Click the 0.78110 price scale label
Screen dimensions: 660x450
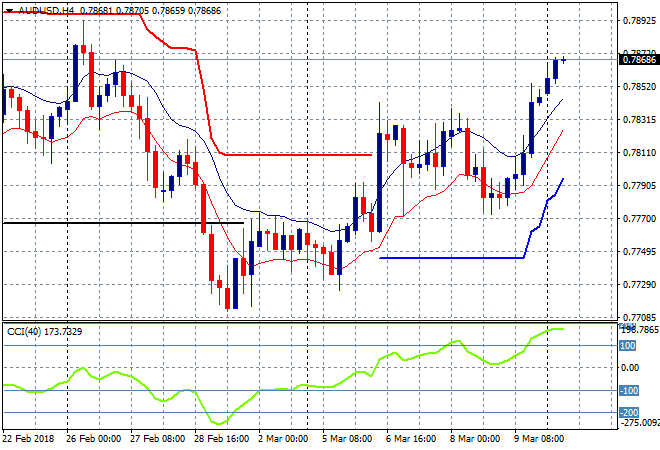pos(639,152)
